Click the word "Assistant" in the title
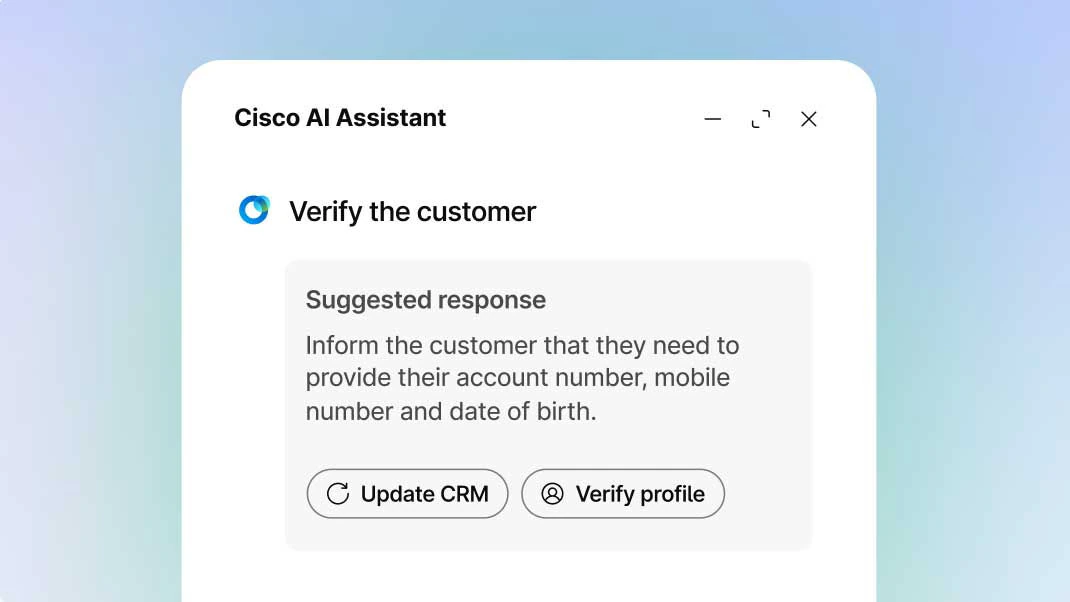The image size is (1070, 602). pos(391,118)
